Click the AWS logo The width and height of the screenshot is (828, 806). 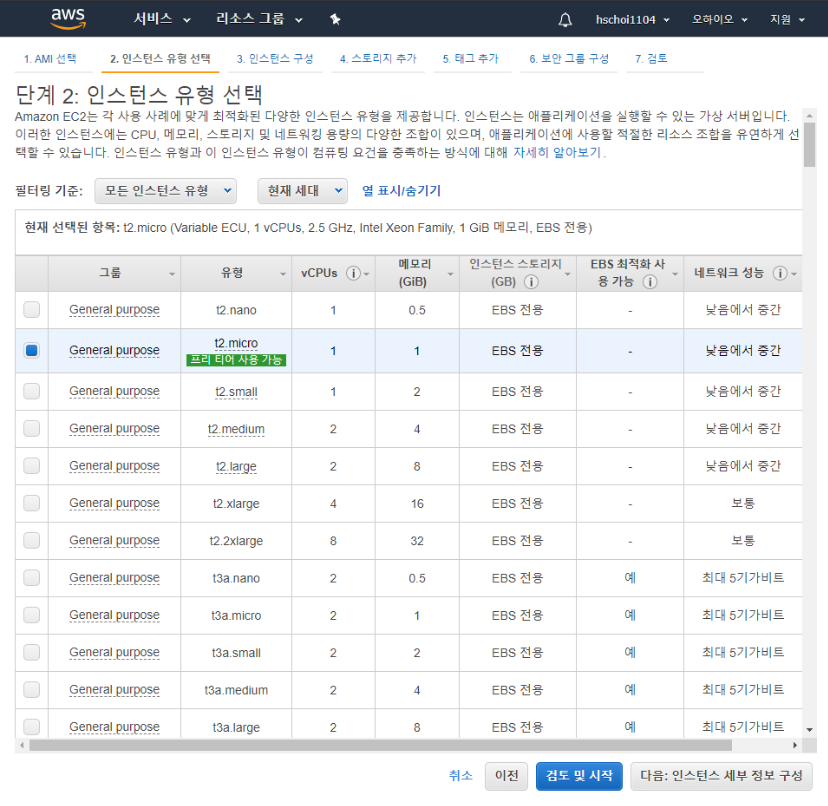click(x=68, y=18)
